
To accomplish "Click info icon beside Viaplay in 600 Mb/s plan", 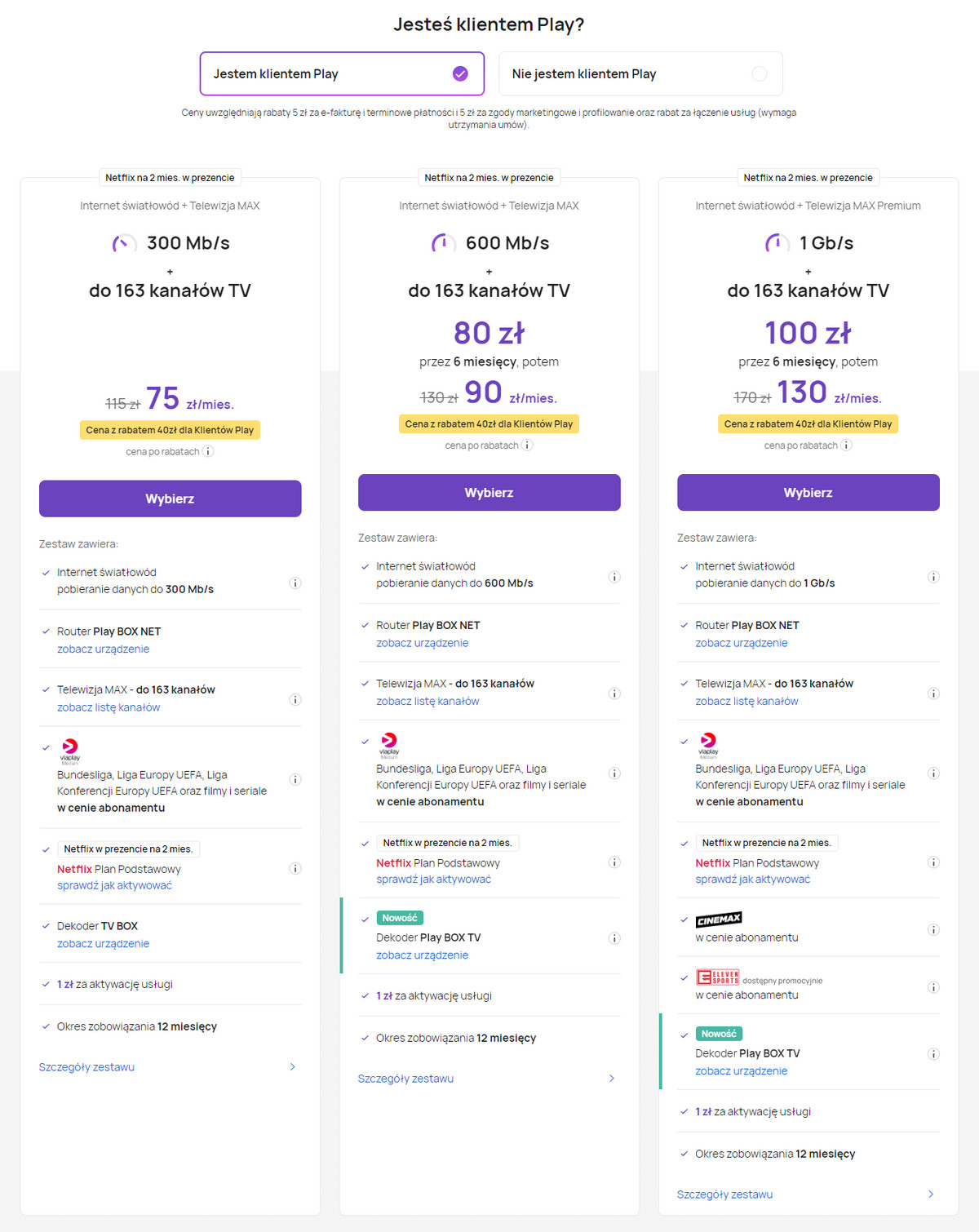I will [614, 773].
